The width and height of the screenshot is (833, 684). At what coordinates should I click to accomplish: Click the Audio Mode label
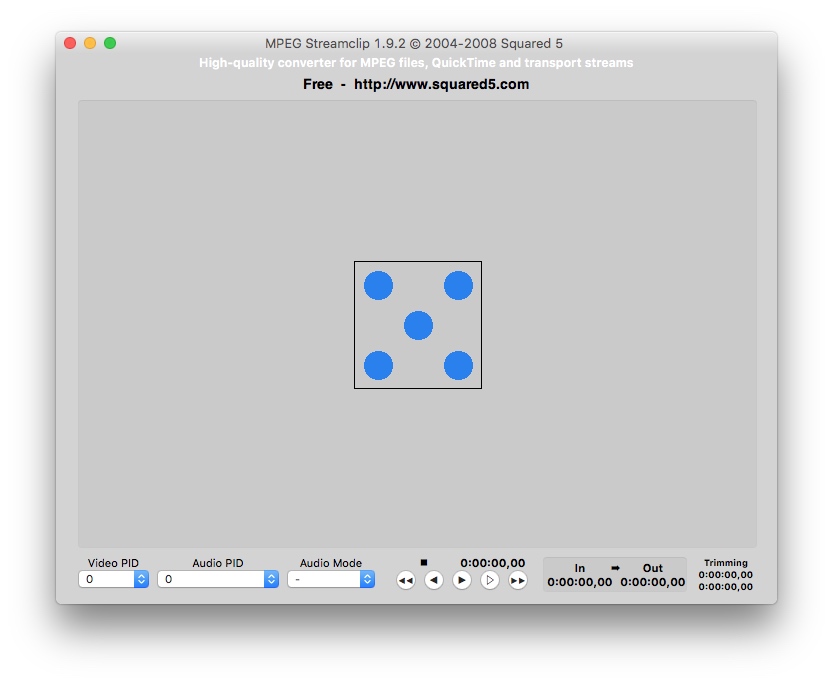331,563
